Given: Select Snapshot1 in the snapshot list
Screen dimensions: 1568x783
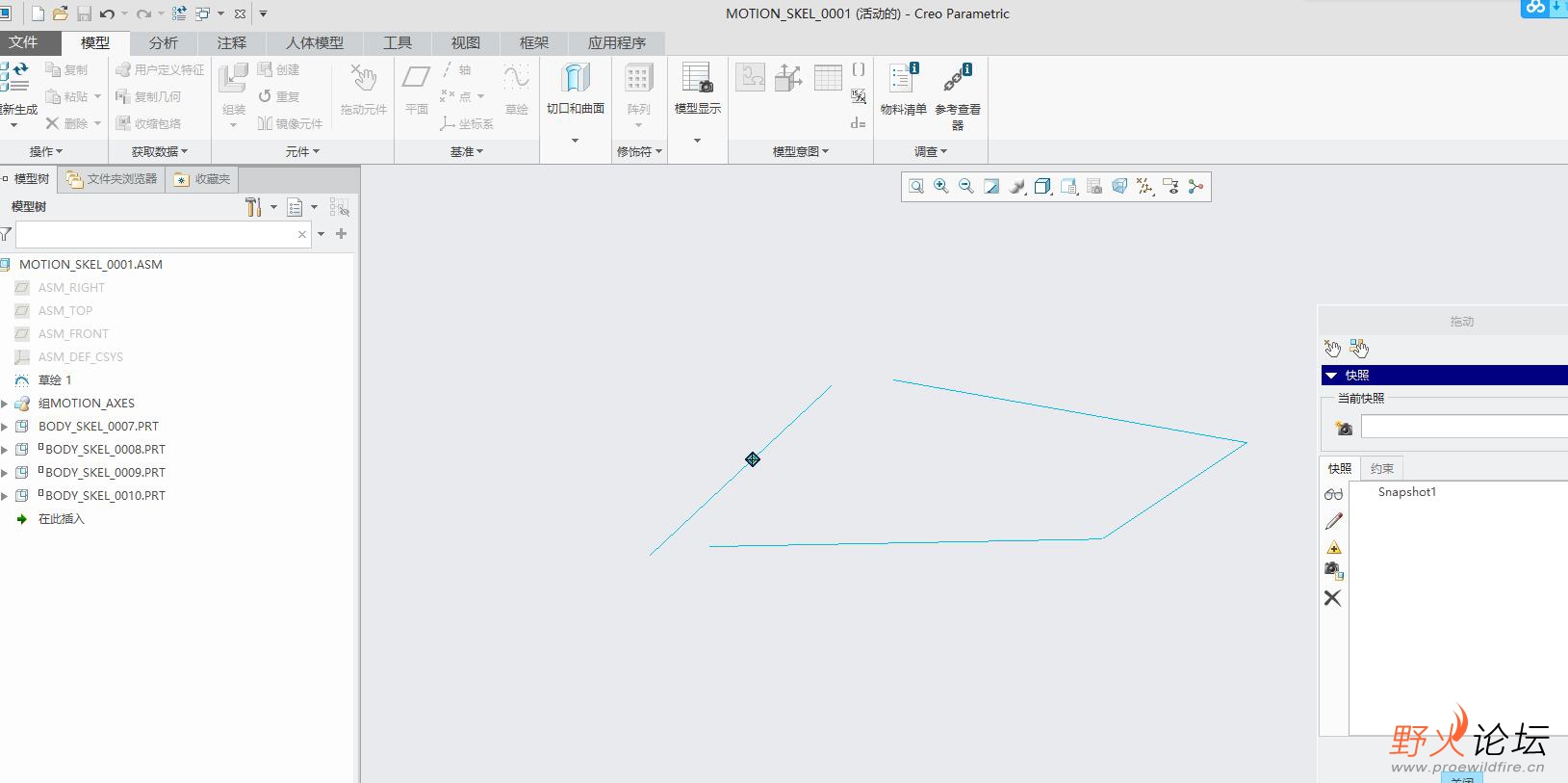Looking at the screenshot, I should [x=1406, y=492].
